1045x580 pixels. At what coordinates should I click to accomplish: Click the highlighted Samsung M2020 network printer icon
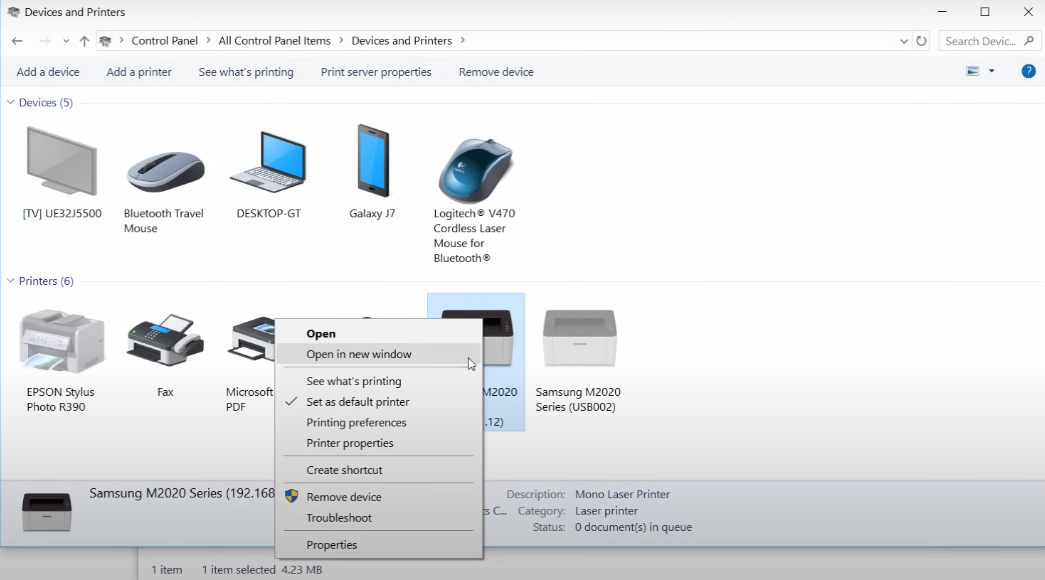(x=499, y=337)
